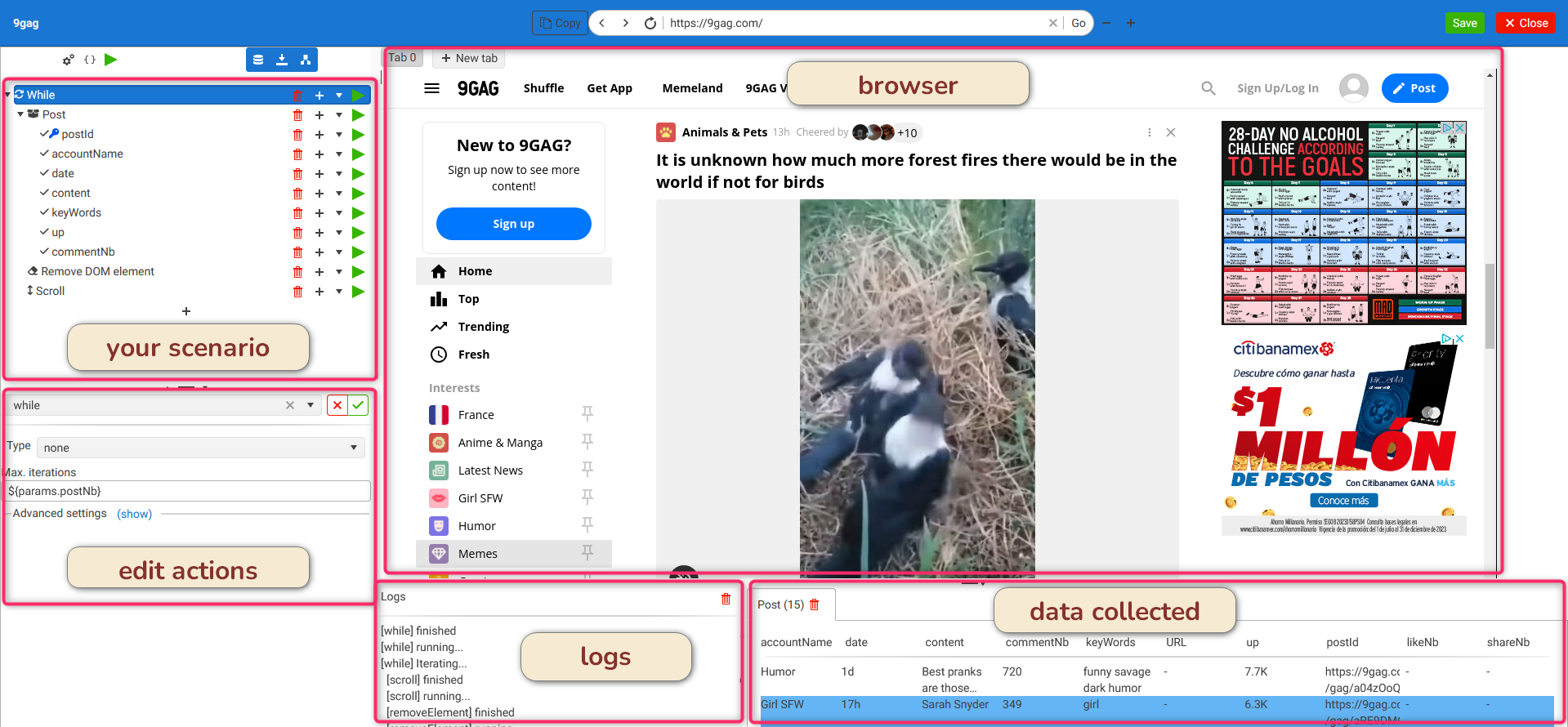Viewport: 1568px width, 727px height.
Task: Go back in browser navigation
Action: pos(602,23)
